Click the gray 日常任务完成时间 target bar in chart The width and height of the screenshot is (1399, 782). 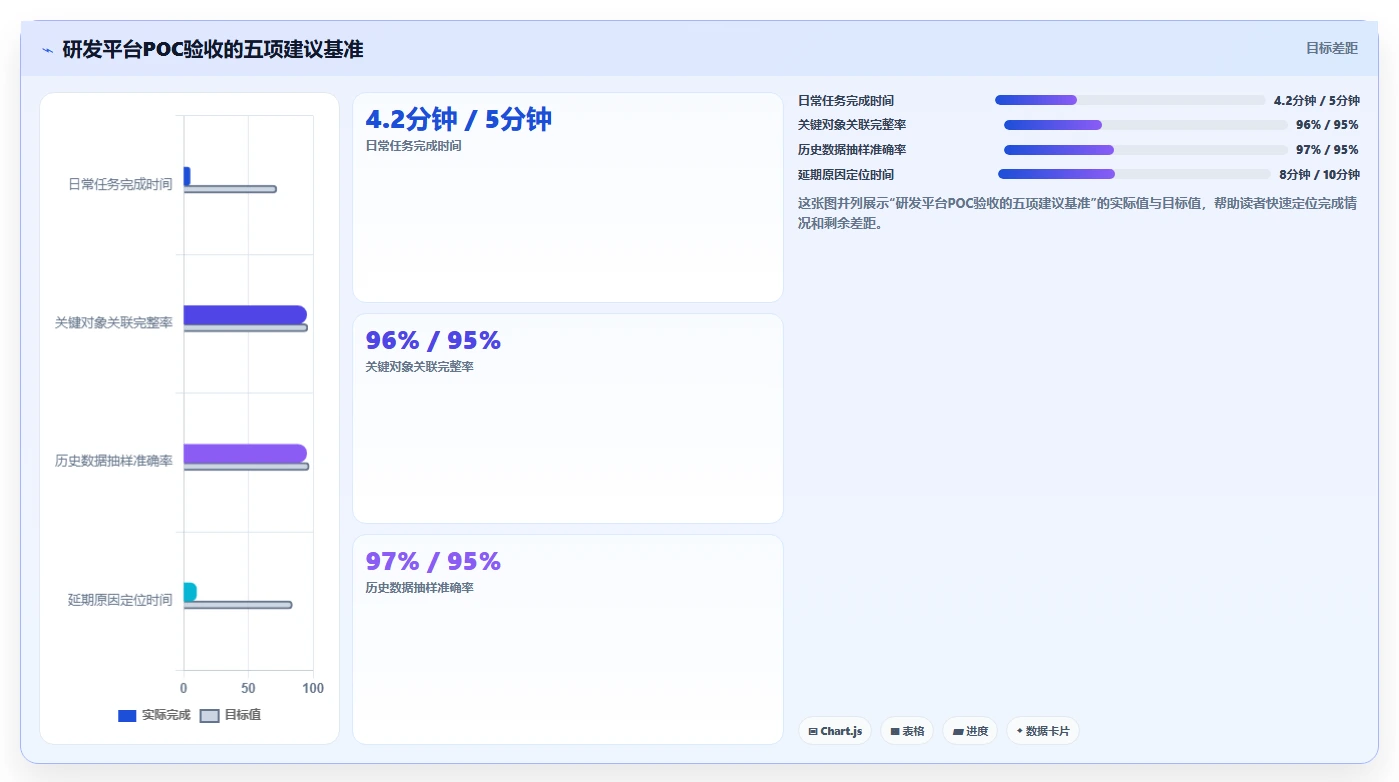coord(230,189)
